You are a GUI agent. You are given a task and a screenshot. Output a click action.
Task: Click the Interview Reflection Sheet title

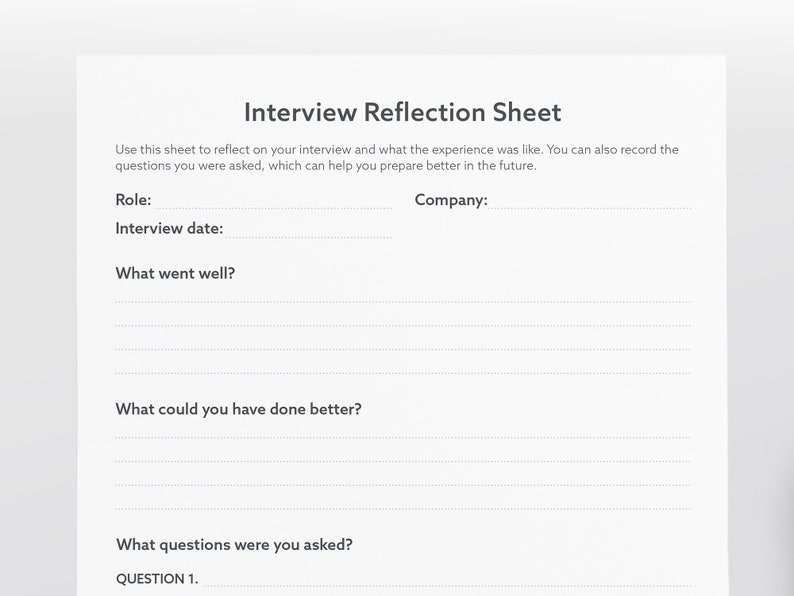(403, 112)
